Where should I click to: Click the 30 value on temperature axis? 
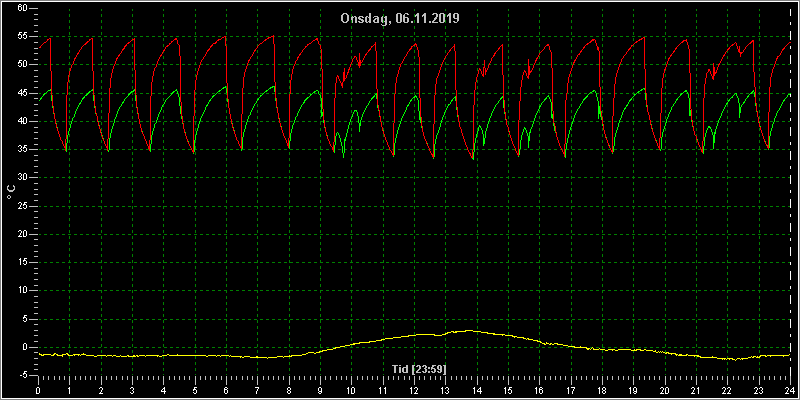(22, 178)
